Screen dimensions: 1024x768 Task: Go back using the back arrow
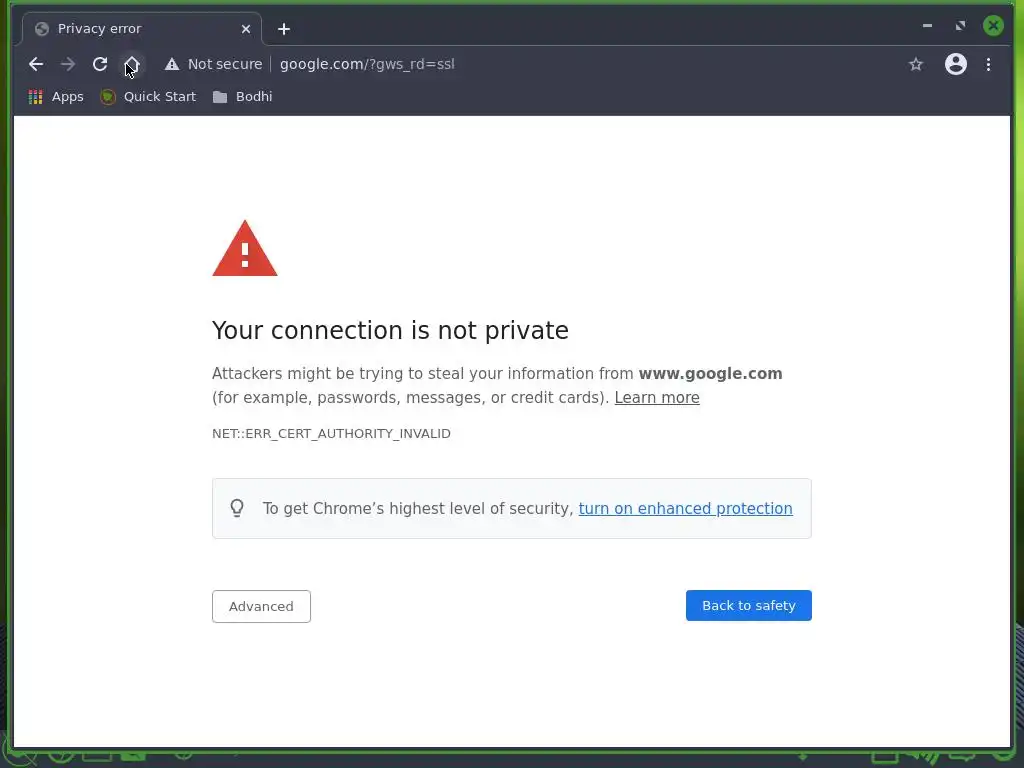point(36,64)
